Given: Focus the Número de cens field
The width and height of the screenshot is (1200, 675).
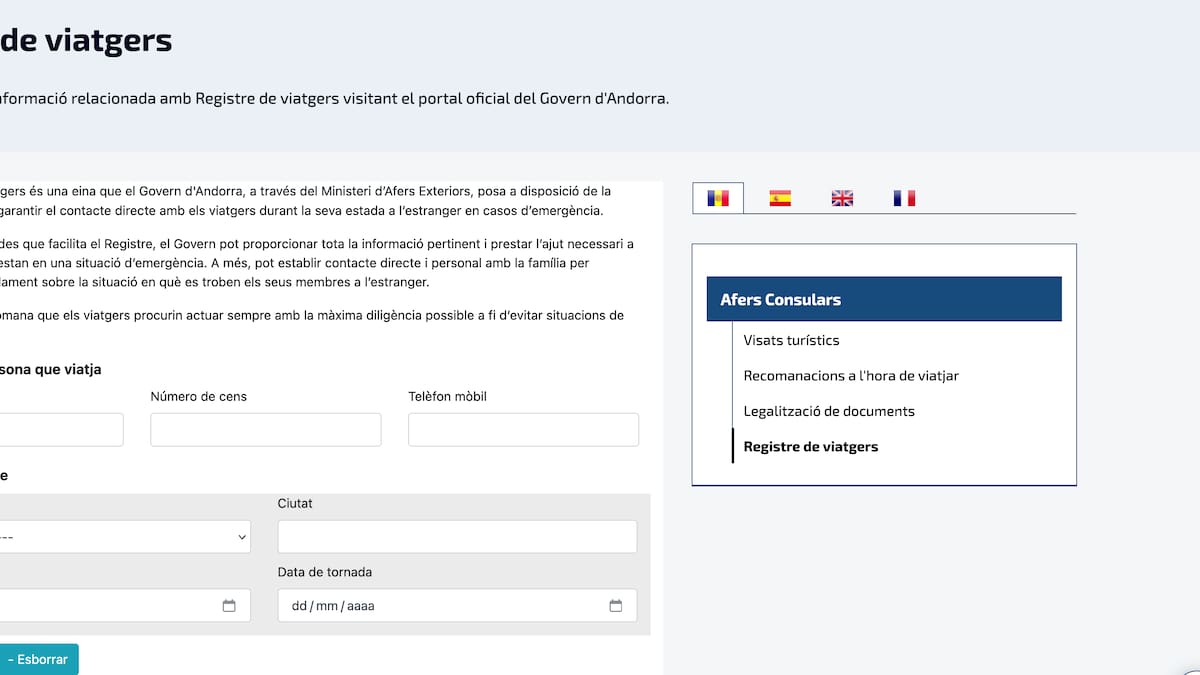Looking at the screenshot, I should [265, 430].
